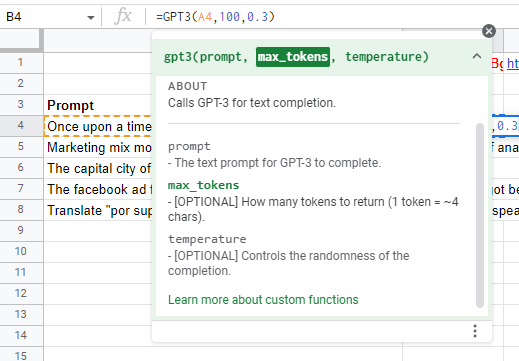This screenshot has height=361, width=519.
Task: Select cell with Once upon a time
Action: click(x=98, y=126)
